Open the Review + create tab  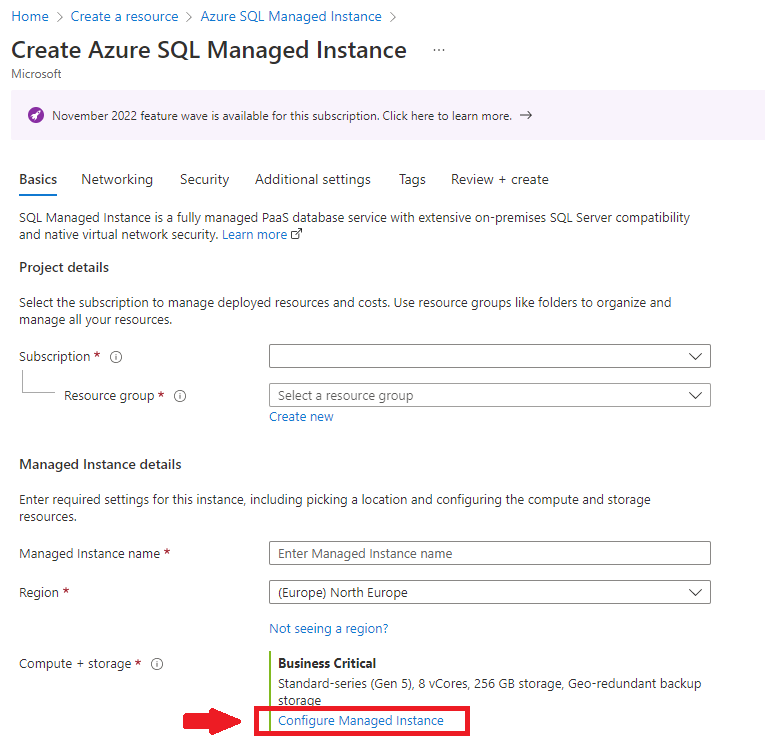499,180
